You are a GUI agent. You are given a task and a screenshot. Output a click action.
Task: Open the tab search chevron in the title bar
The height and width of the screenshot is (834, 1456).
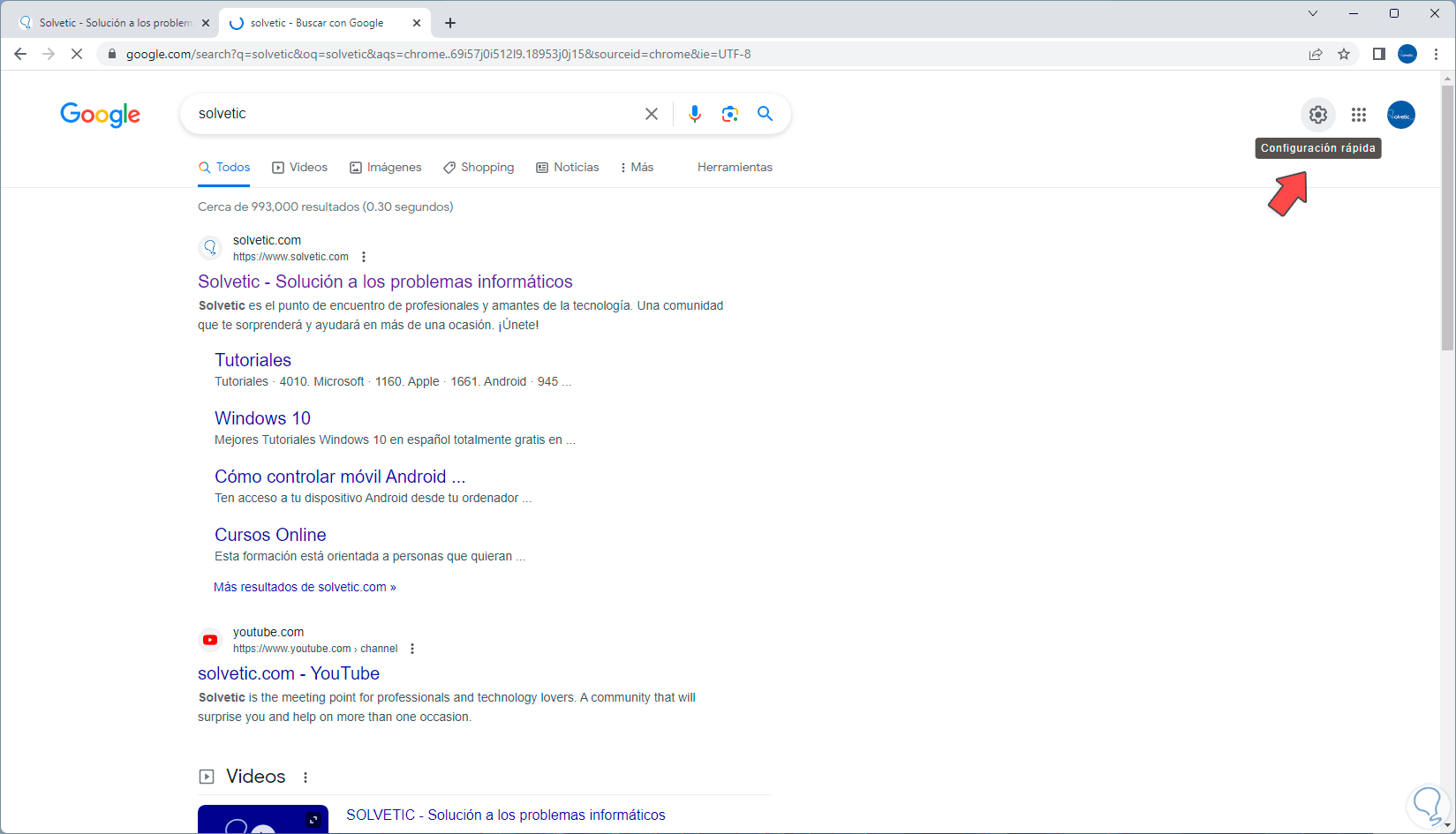1313,13
